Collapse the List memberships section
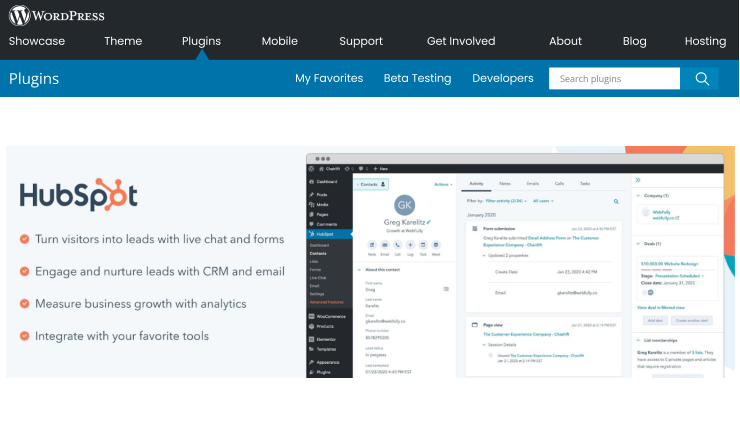Screen dimensions: 740x423 (639, 340)
